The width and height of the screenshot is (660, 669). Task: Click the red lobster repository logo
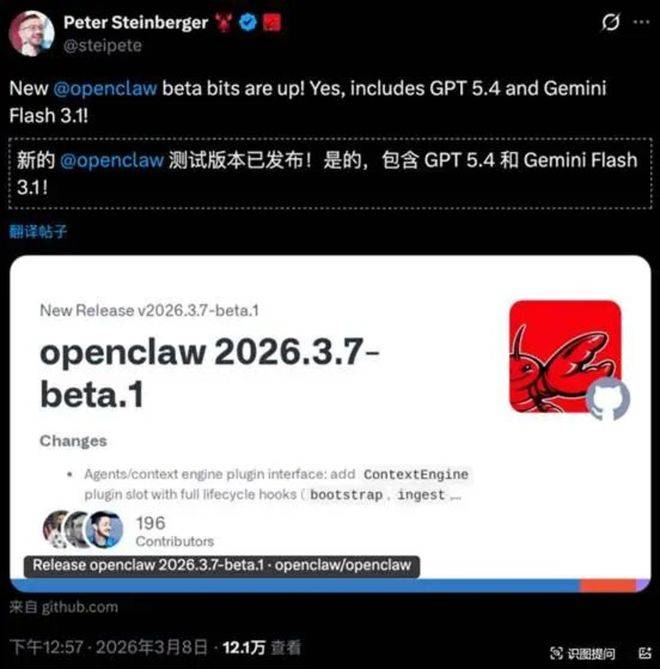(x=564, y=356)
